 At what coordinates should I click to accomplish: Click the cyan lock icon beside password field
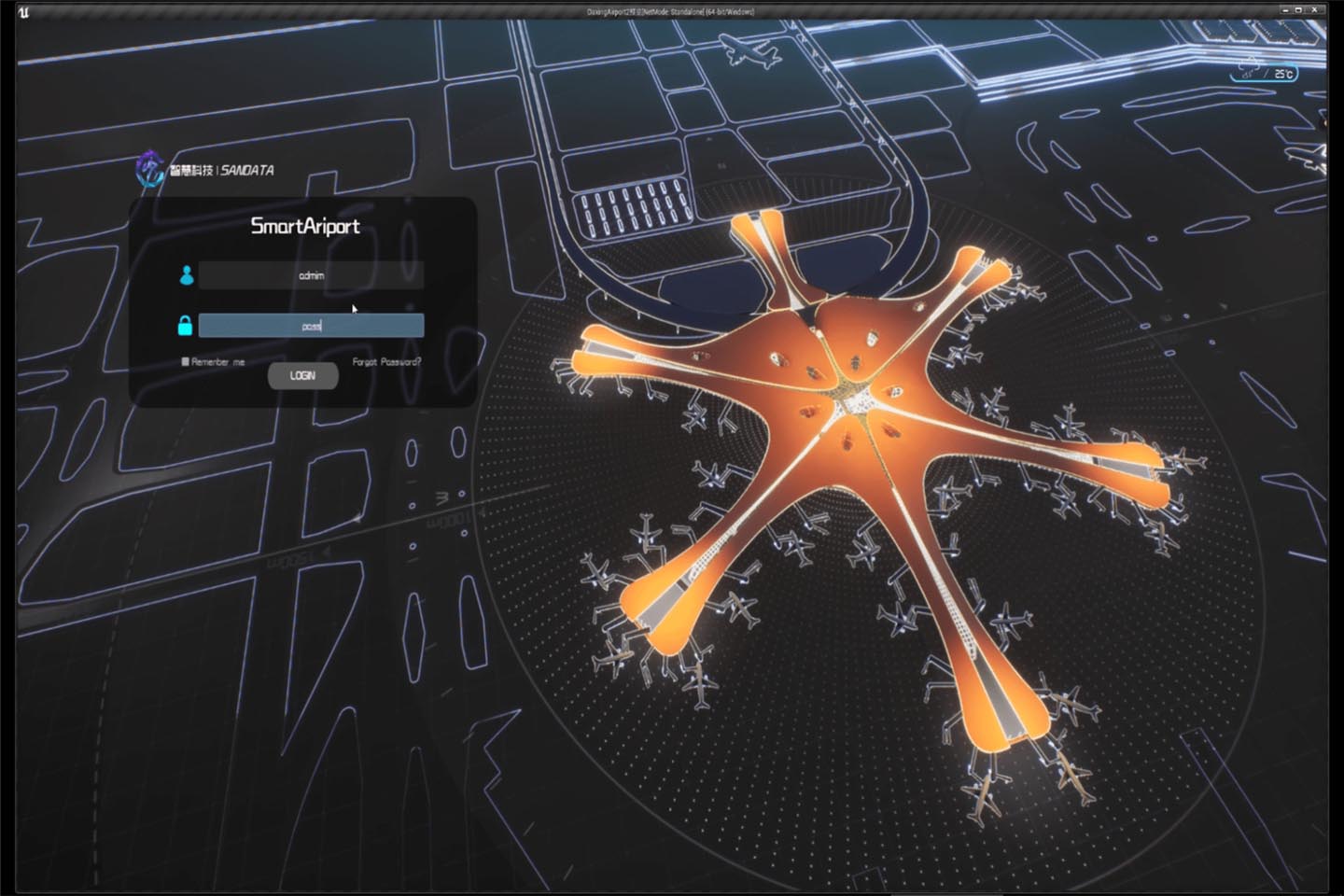click(187, 325)
